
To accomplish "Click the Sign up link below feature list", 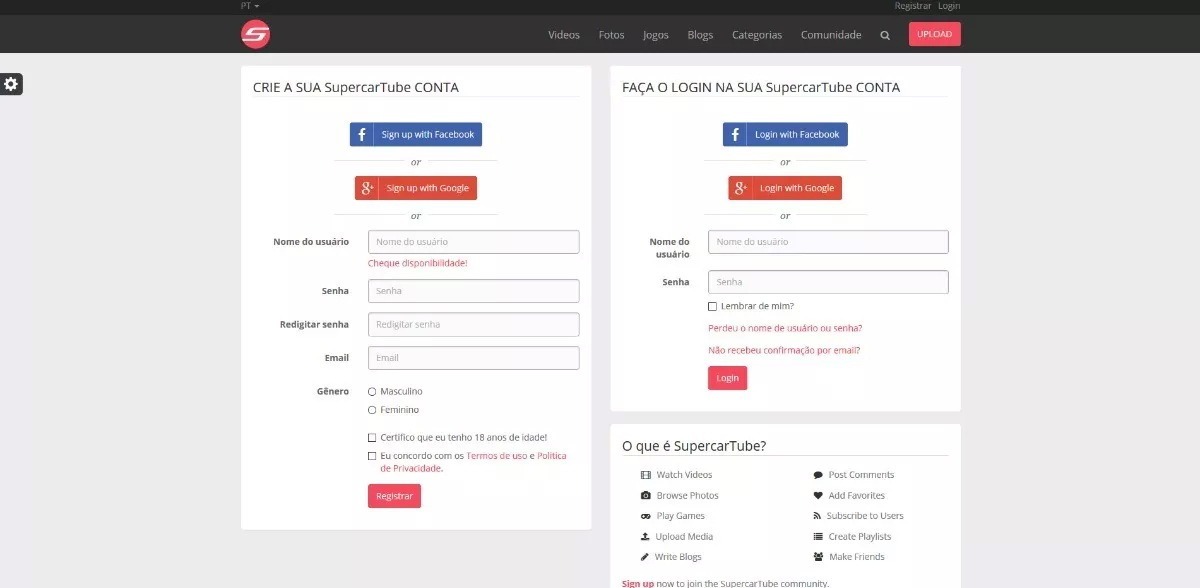I will point(638,583).
